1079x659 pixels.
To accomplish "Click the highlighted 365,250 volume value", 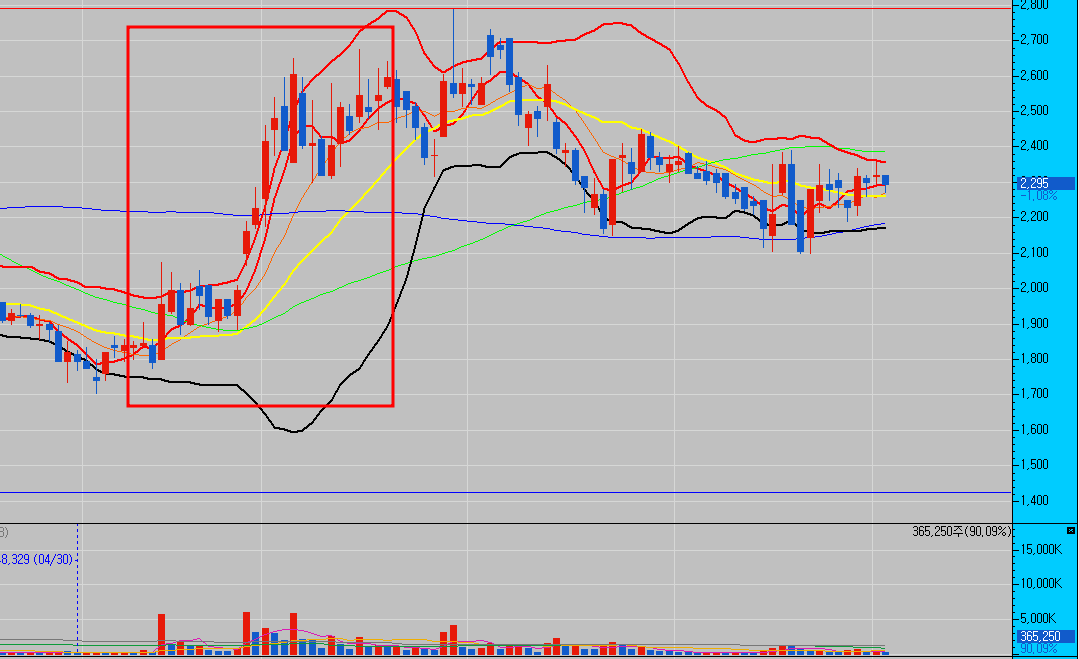I will click(x=1046, y=636).
